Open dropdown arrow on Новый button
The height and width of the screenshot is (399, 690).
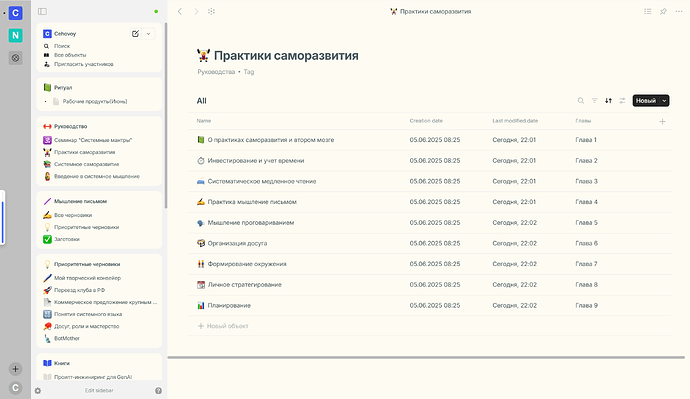click(x=664, y=101)
